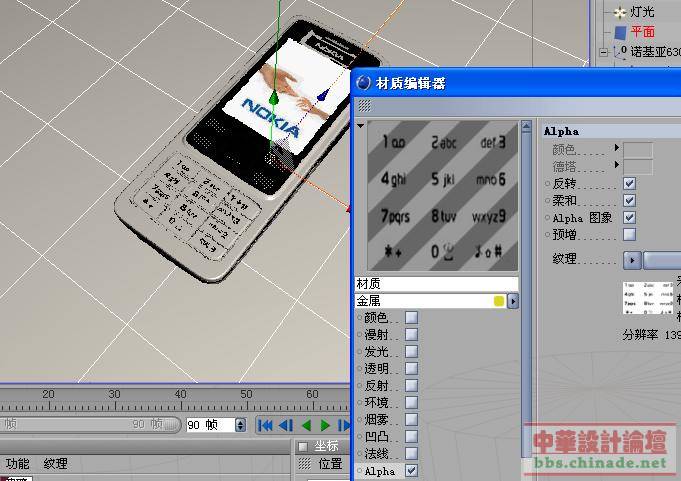
Task: Click the 颜色 swatch in Alpha panel
Action: [638, 149]
